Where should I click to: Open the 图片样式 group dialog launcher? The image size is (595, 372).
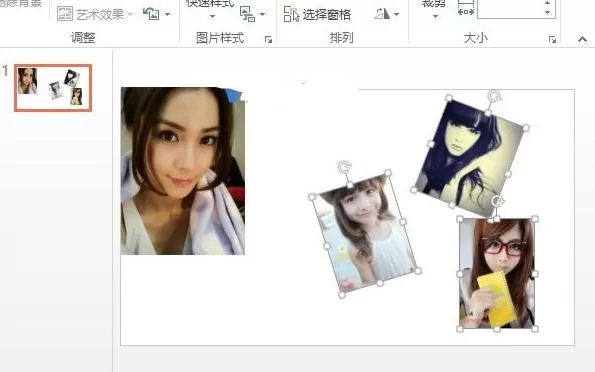click(x=268, y=39)
